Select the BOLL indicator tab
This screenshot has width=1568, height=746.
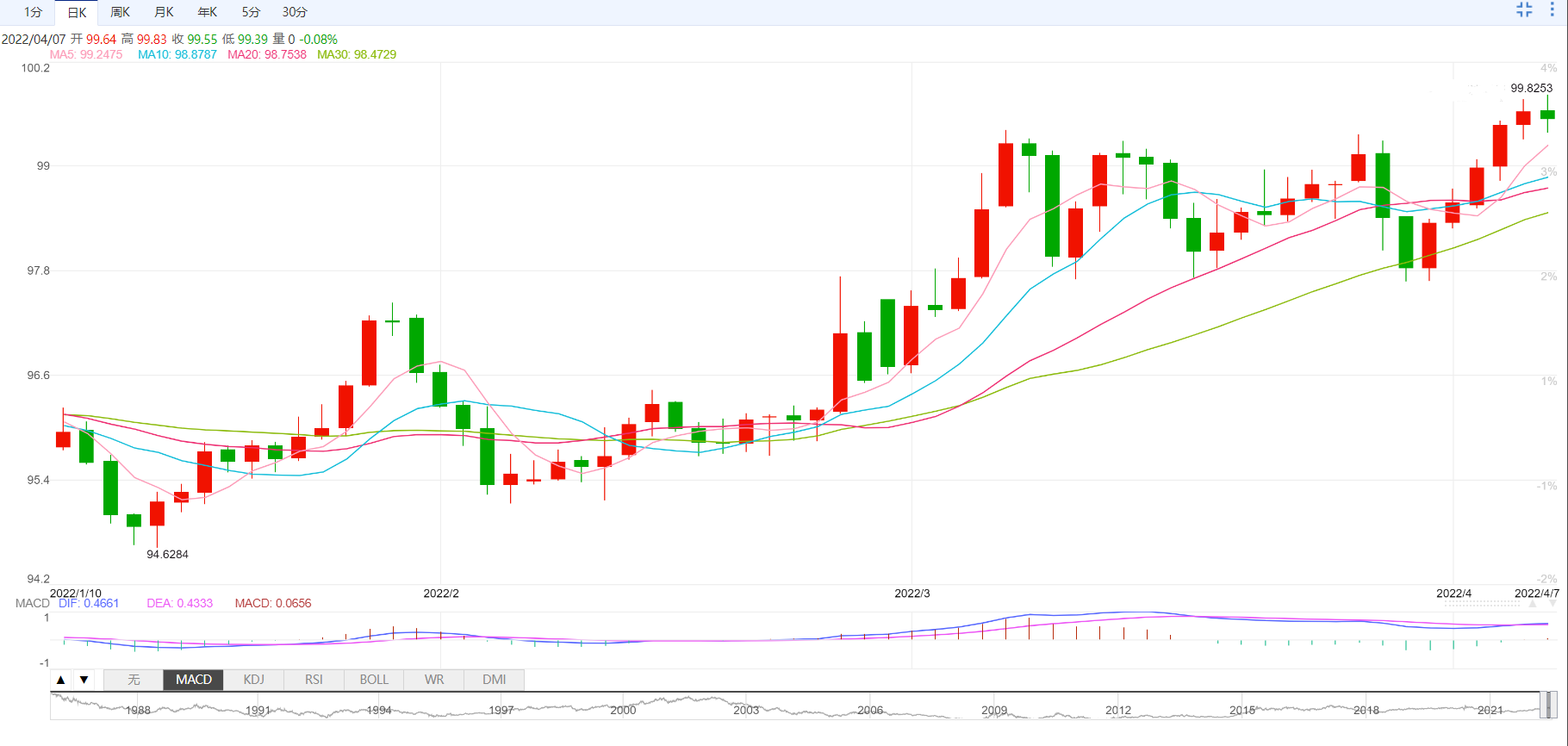coord(374,680)
